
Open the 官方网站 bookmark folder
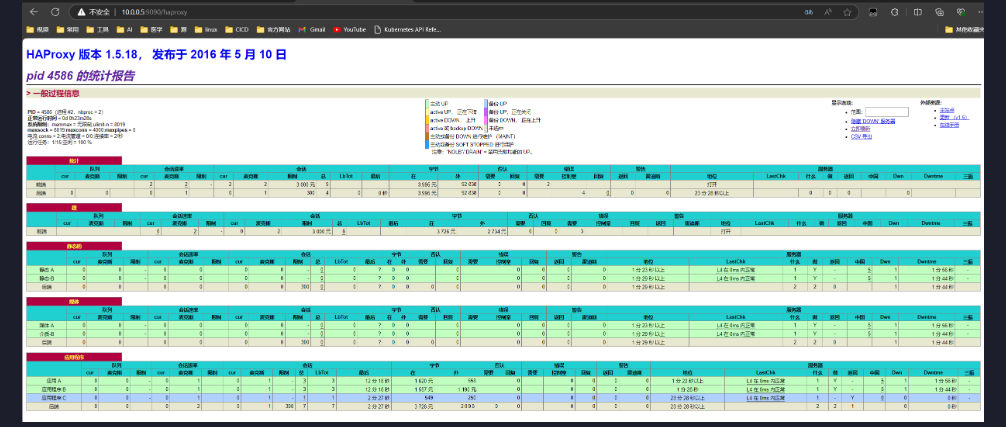pos(273,29)
